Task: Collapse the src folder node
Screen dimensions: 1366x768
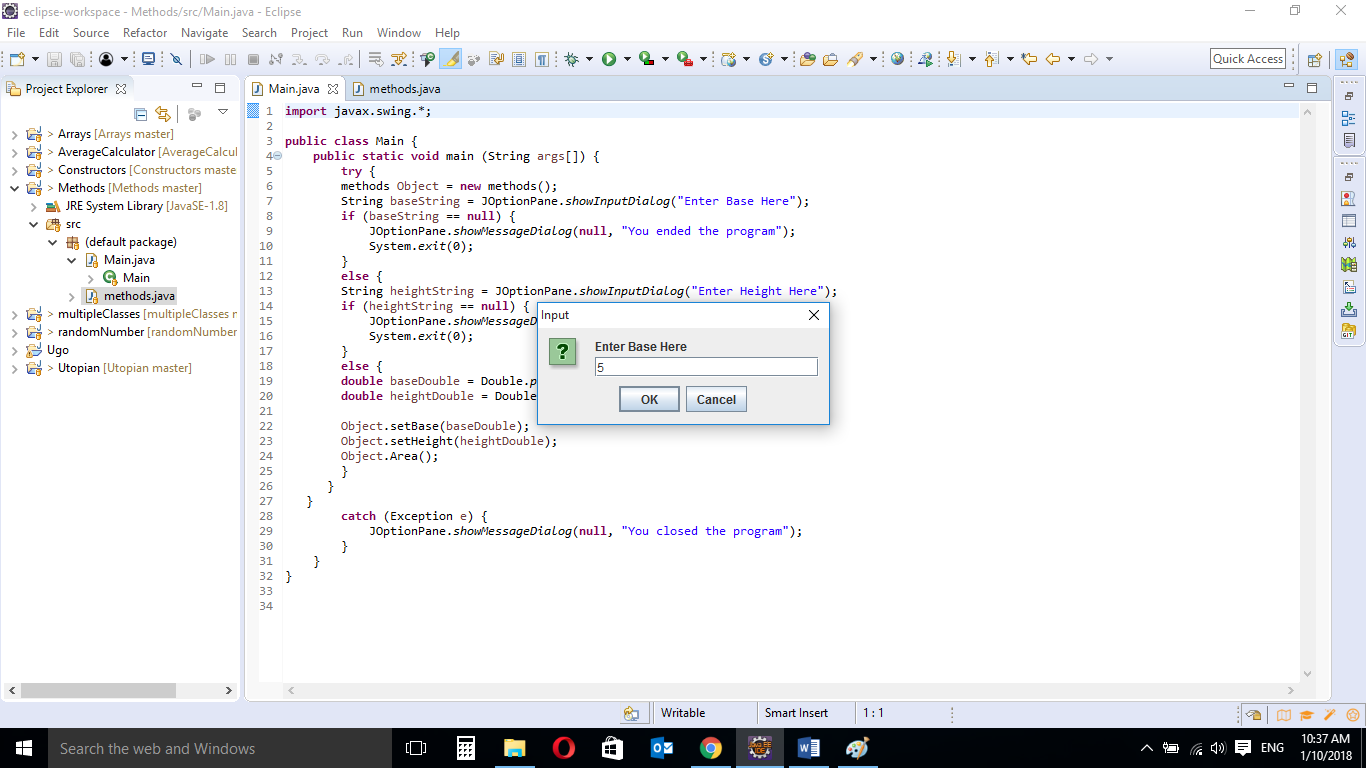Action: tap(34, 224)
